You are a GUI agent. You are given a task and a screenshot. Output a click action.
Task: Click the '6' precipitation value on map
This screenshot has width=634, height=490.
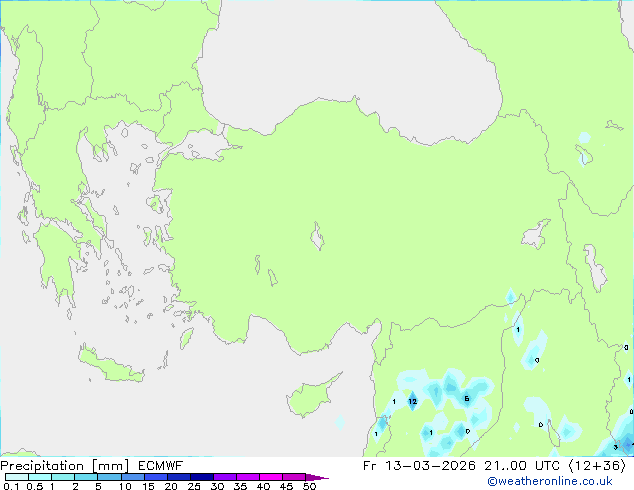(x=467, y=399)
